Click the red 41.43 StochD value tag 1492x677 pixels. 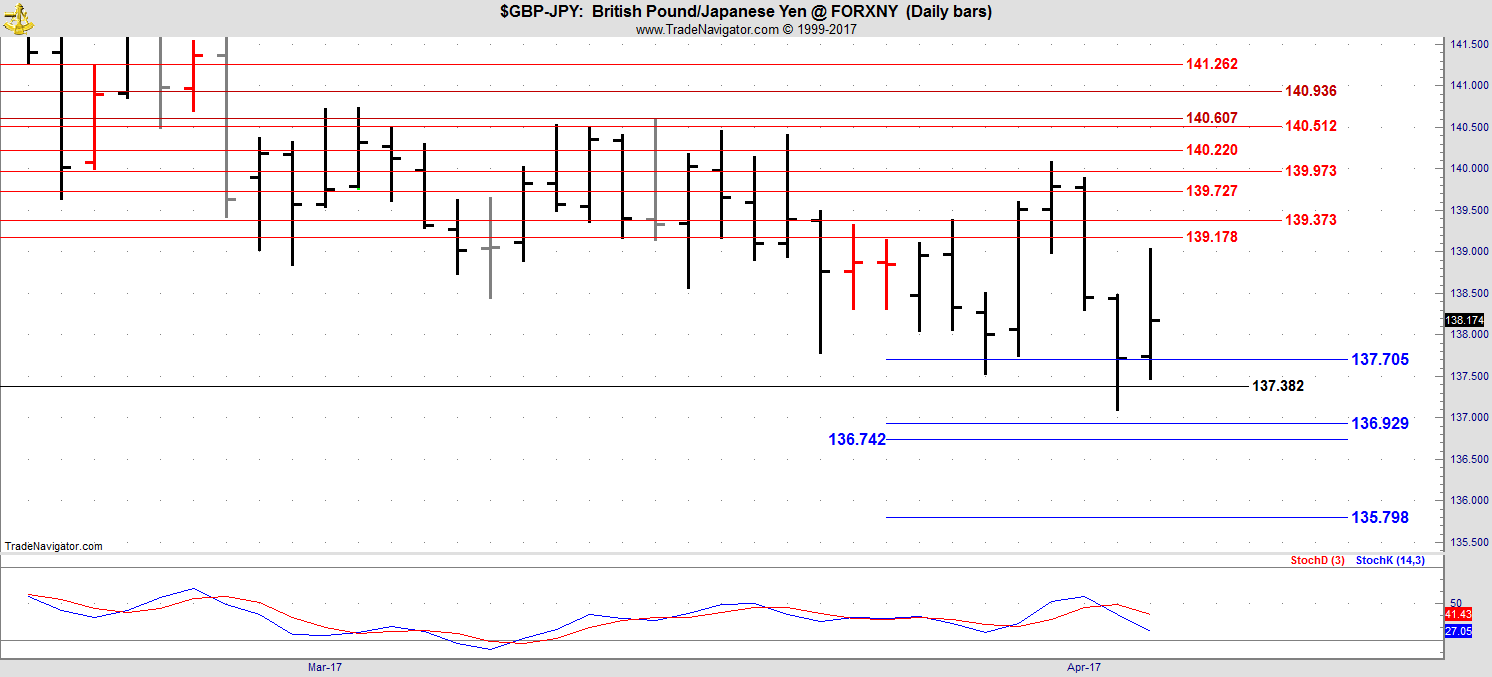(x=1458, y=612)
